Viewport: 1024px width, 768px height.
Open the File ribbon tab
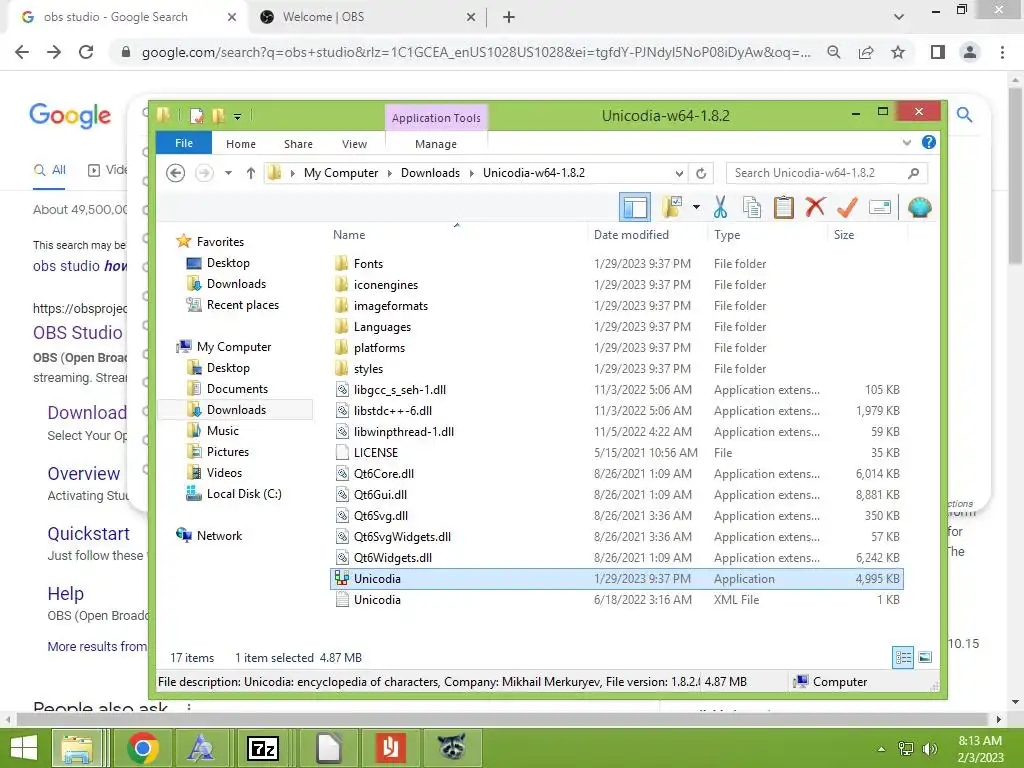[x=184, y=143]
